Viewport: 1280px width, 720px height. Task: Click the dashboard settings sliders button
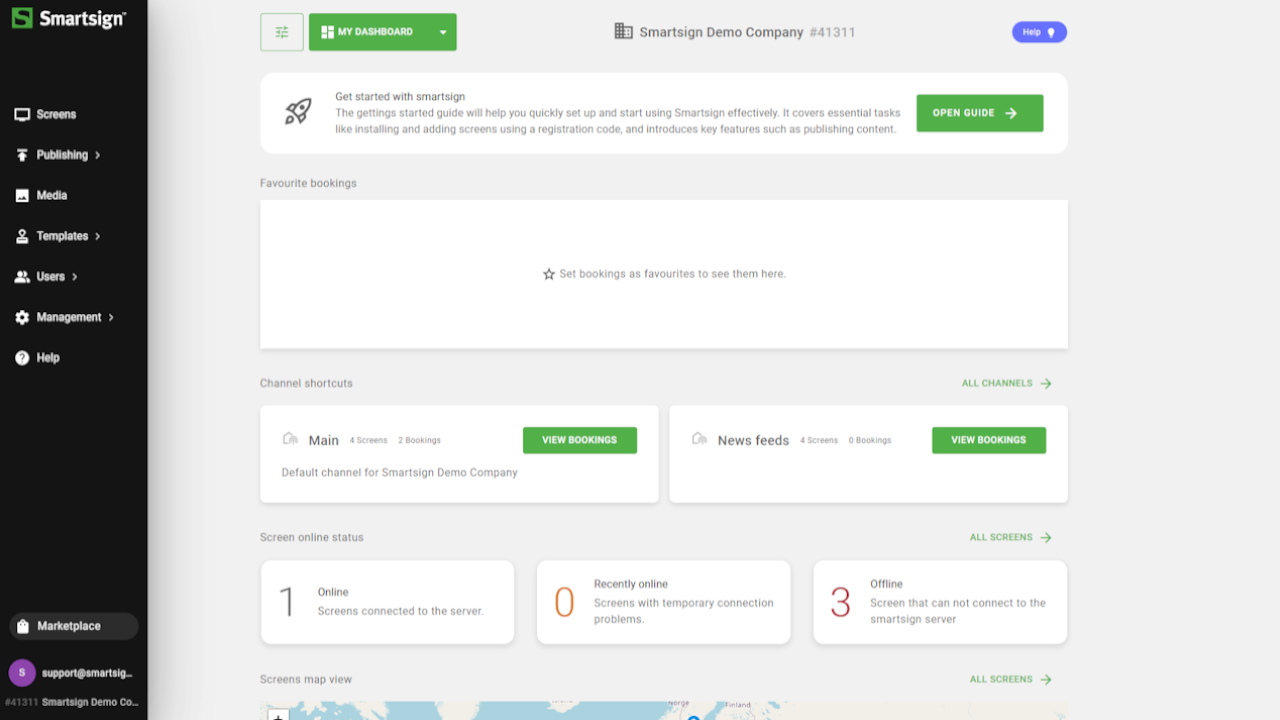tap(282, 32)
